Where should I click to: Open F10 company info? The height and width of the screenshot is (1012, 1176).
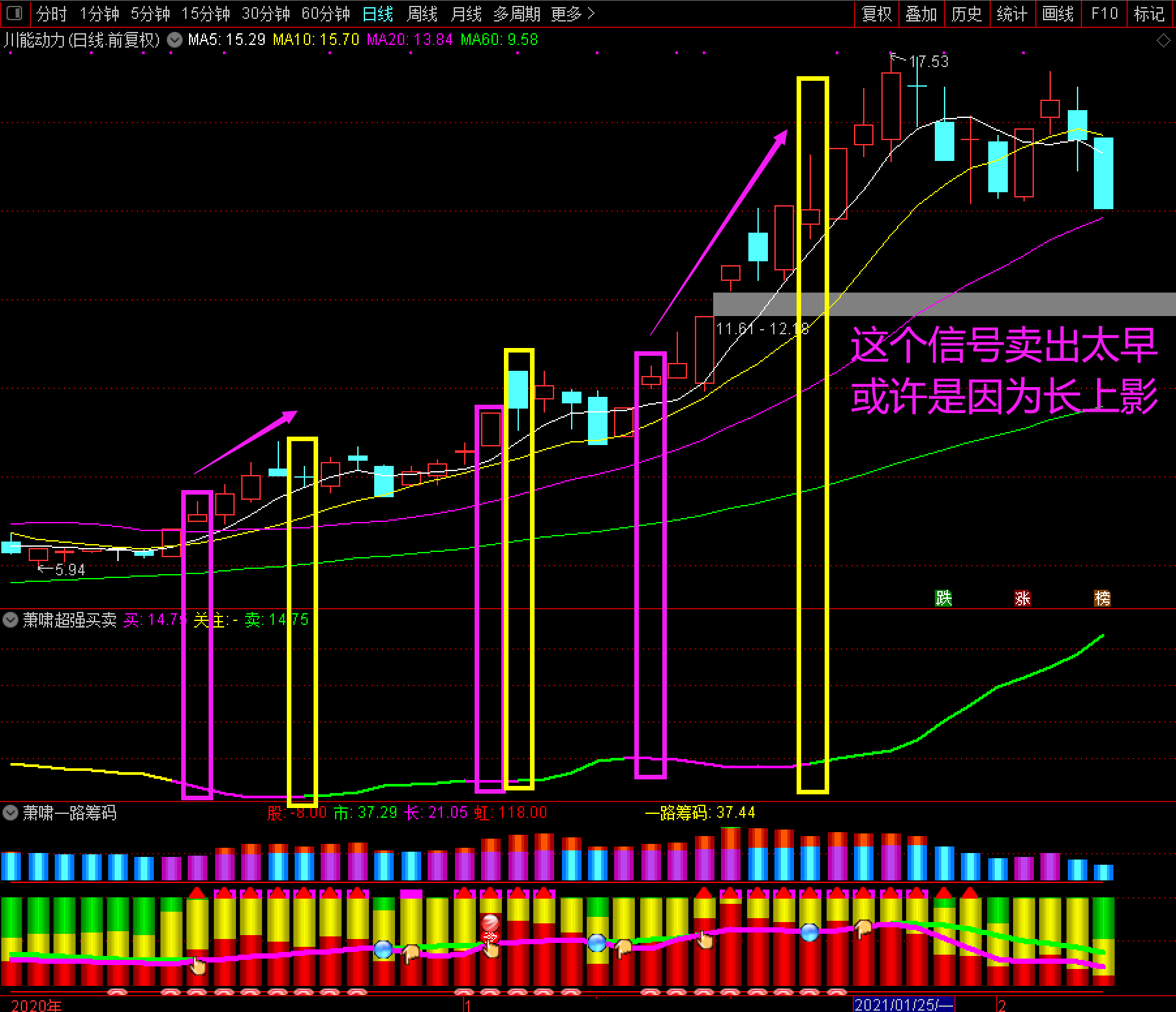(x=1104, y=14)
